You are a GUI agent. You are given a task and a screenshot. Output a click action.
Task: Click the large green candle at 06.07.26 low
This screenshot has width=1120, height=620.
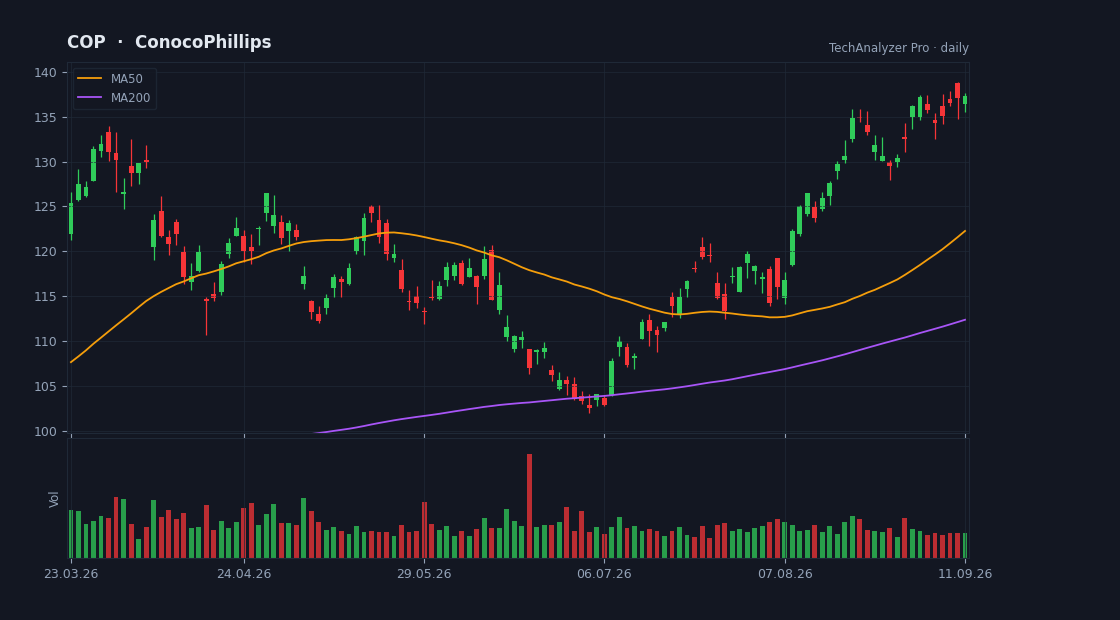point(611,378)
